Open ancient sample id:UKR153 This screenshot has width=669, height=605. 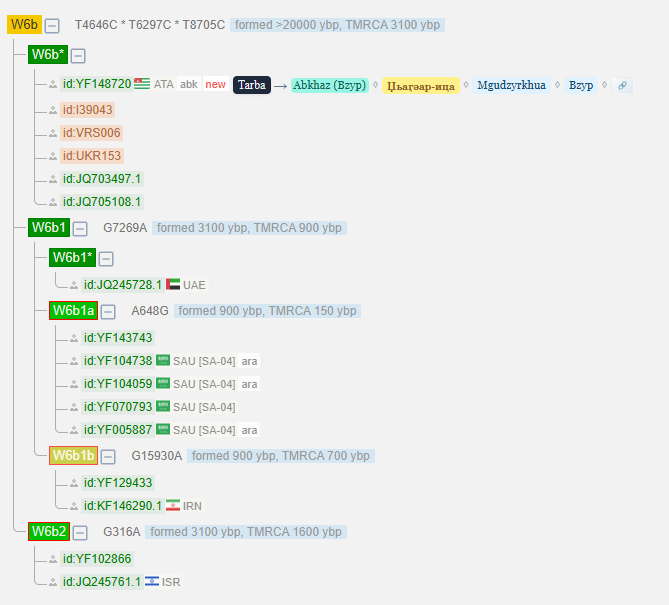point(92,156)
